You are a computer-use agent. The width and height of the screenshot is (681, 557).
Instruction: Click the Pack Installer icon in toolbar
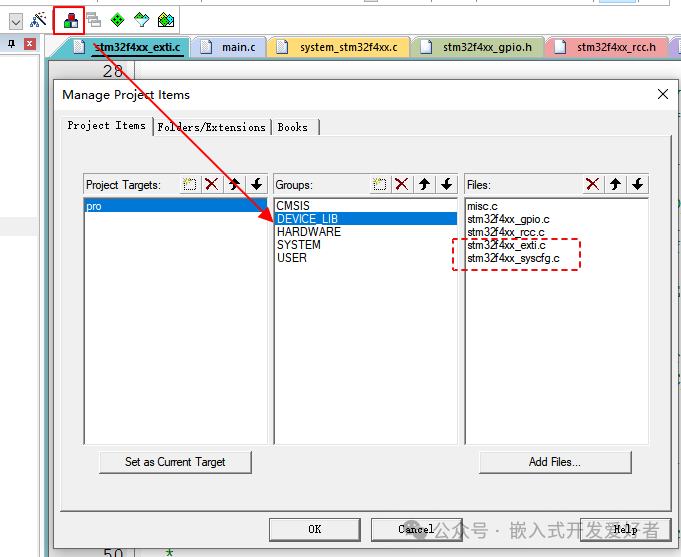[x=166, y=20]
